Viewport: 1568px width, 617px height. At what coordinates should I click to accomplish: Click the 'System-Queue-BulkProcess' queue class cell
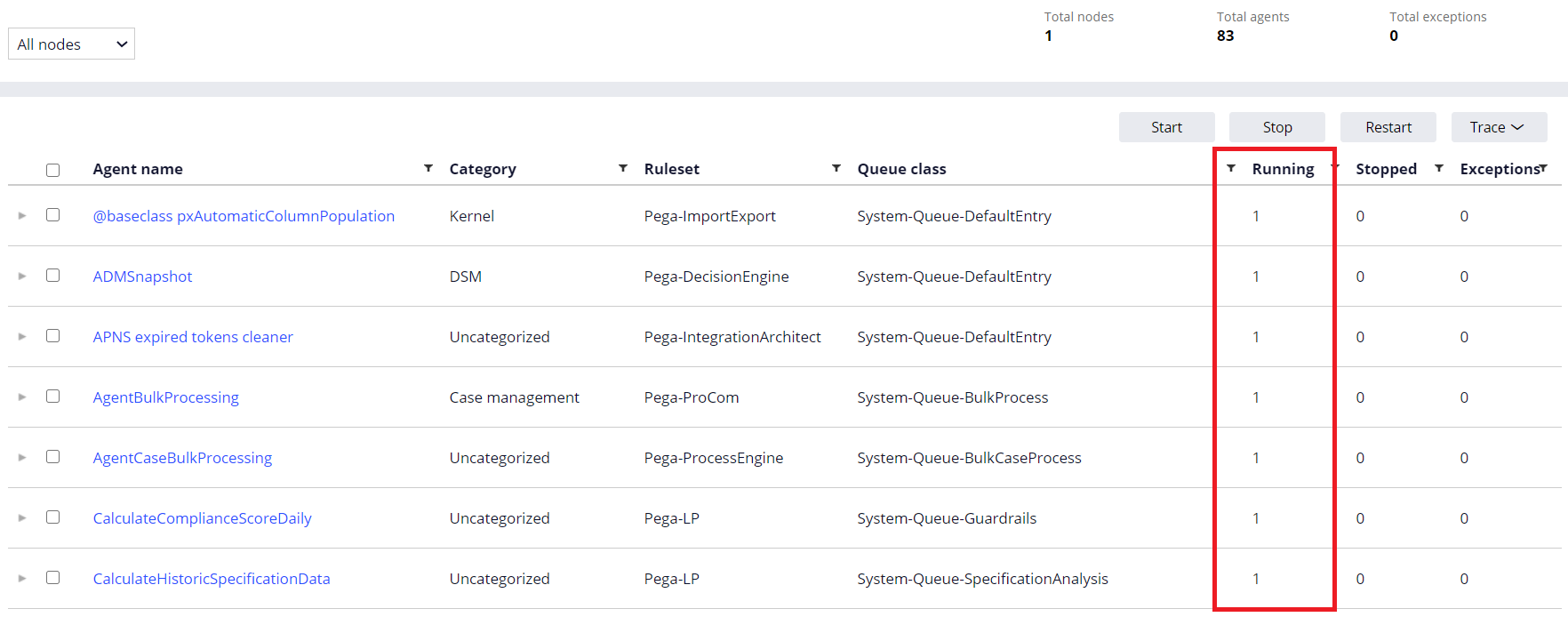click(953, 397)
